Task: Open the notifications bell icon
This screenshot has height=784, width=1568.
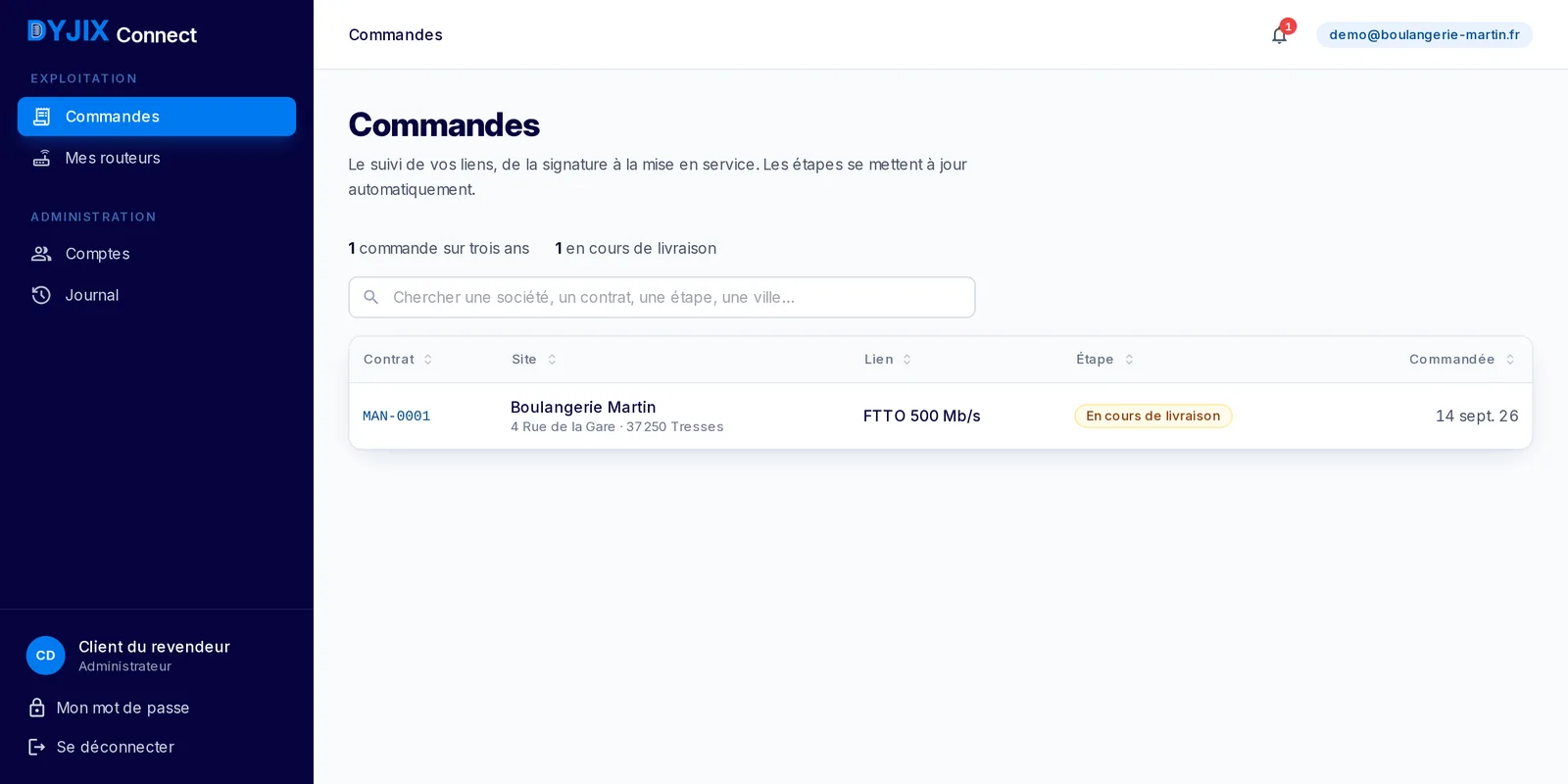Action: [x=1279, y=35]
